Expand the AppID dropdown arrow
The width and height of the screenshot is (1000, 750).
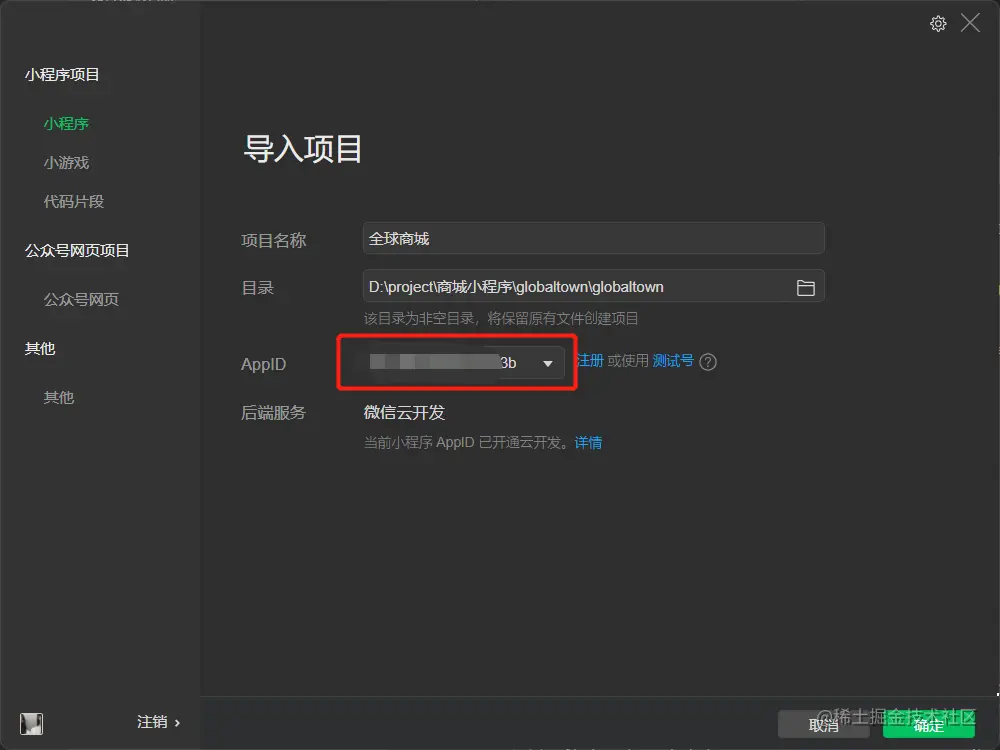point(547,364)
